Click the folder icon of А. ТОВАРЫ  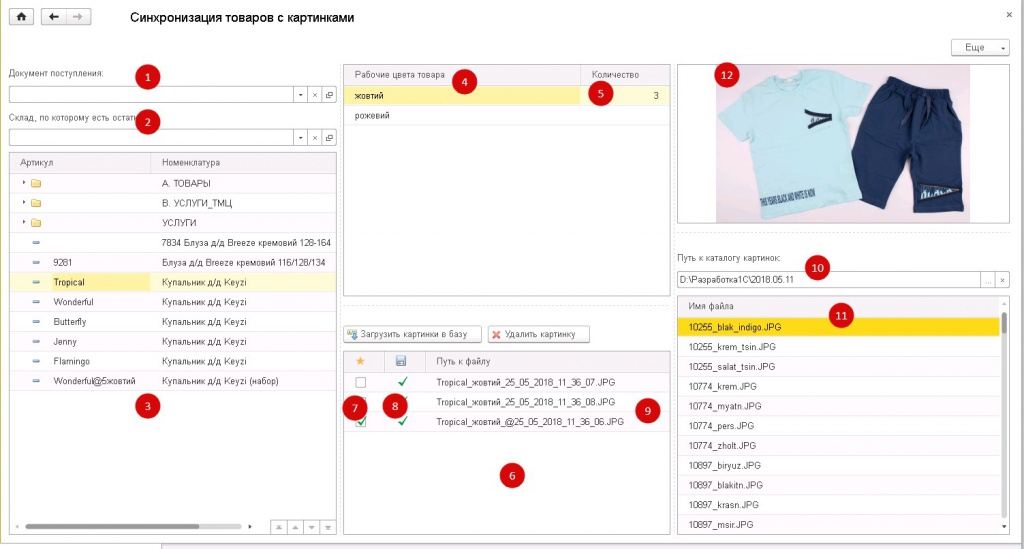(36, 183)
